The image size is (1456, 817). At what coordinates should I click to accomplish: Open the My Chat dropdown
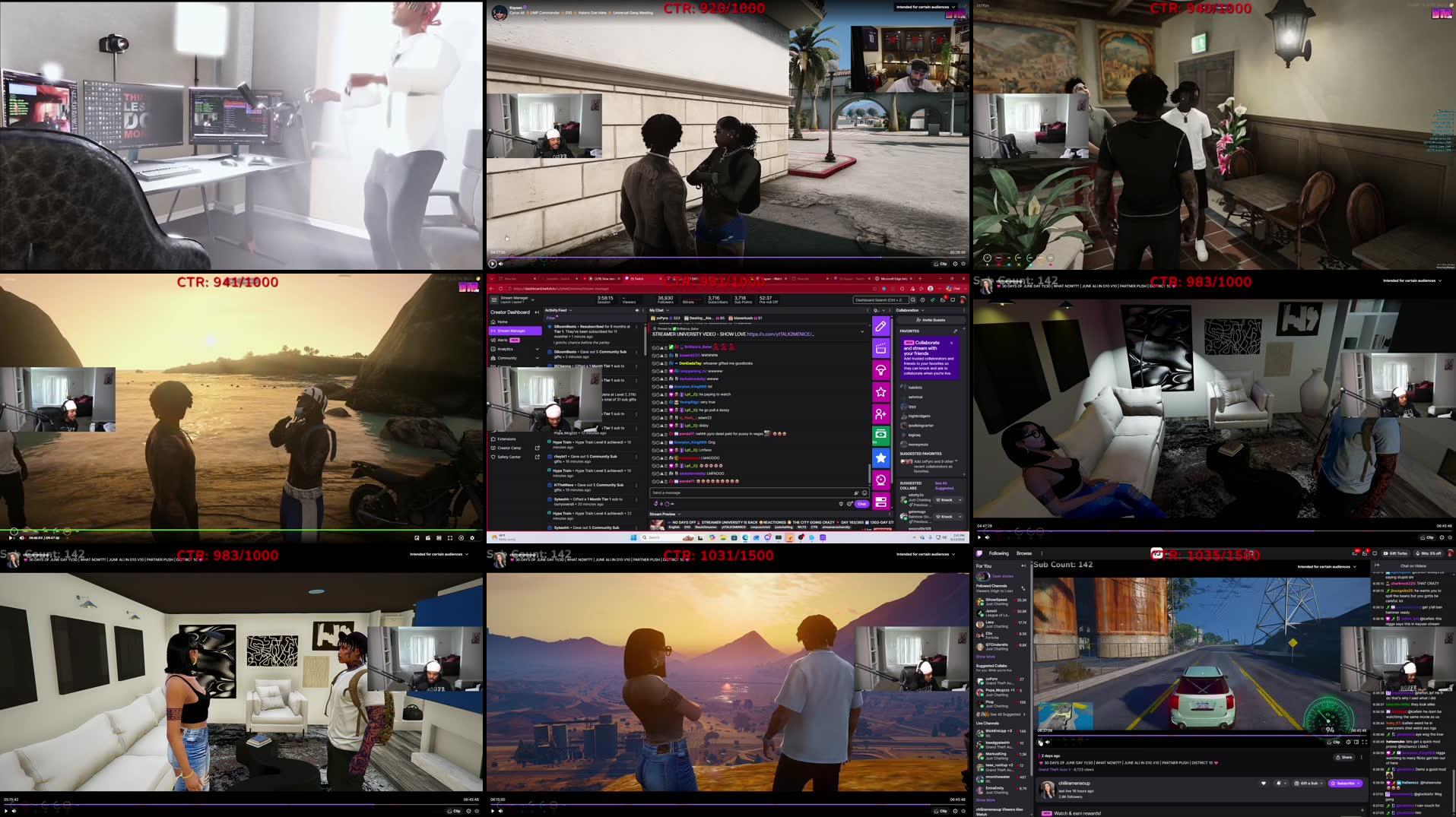pyautogui.click(x=668, y=310)
